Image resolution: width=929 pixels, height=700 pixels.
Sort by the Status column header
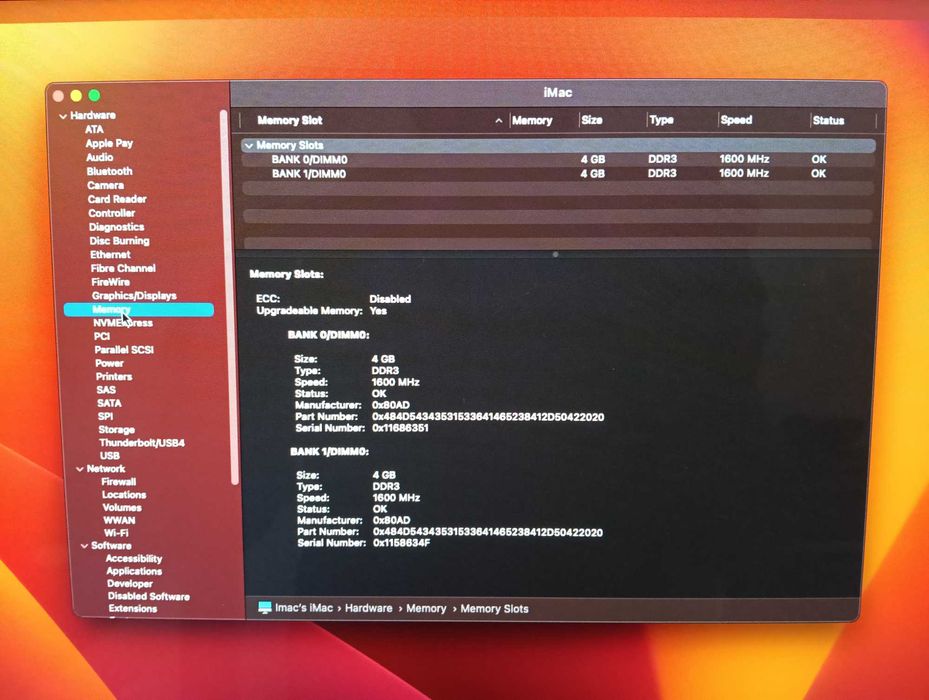[x=828, y=120]
